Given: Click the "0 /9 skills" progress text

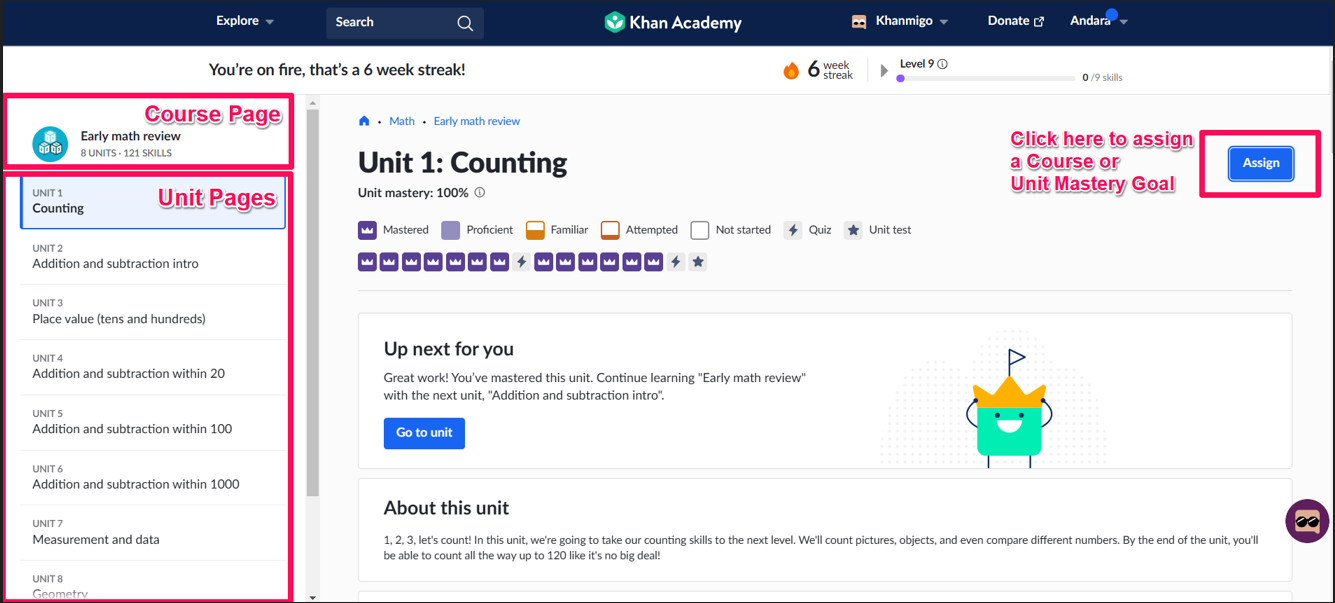Looking at the screenshot, I should pyautogui.click(x=1102, y=77).
